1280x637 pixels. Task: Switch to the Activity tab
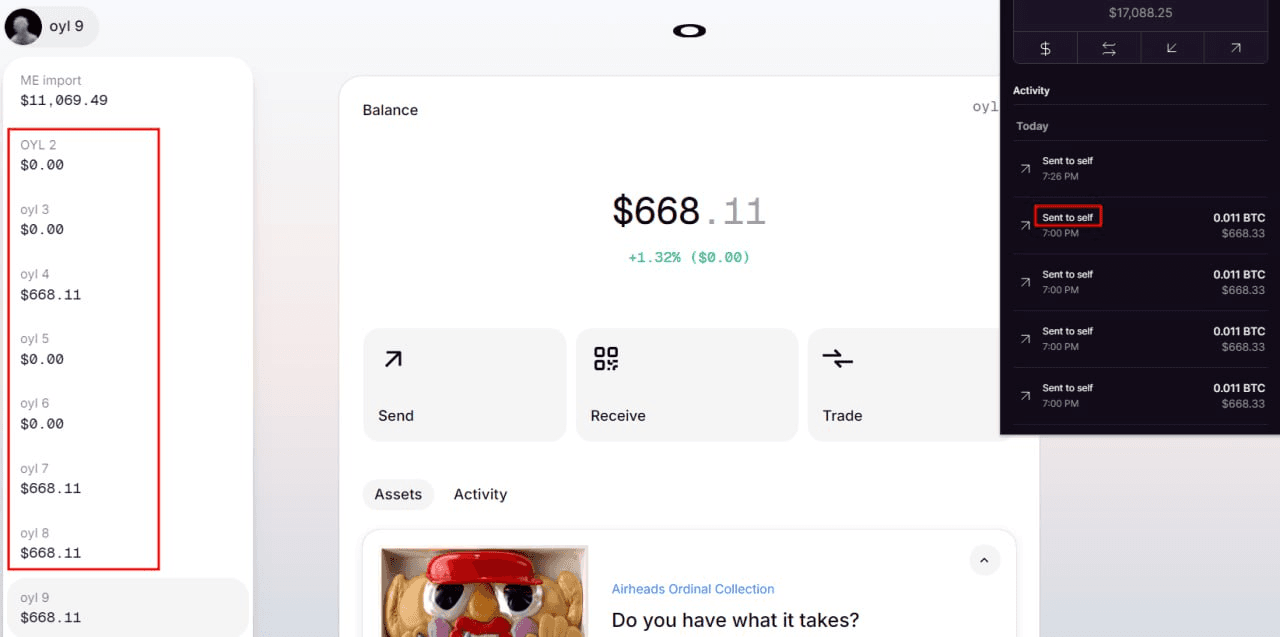coord(480,494)
